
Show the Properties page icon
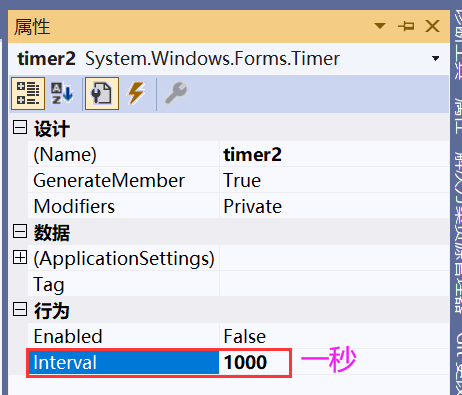(x=102, y=94)
